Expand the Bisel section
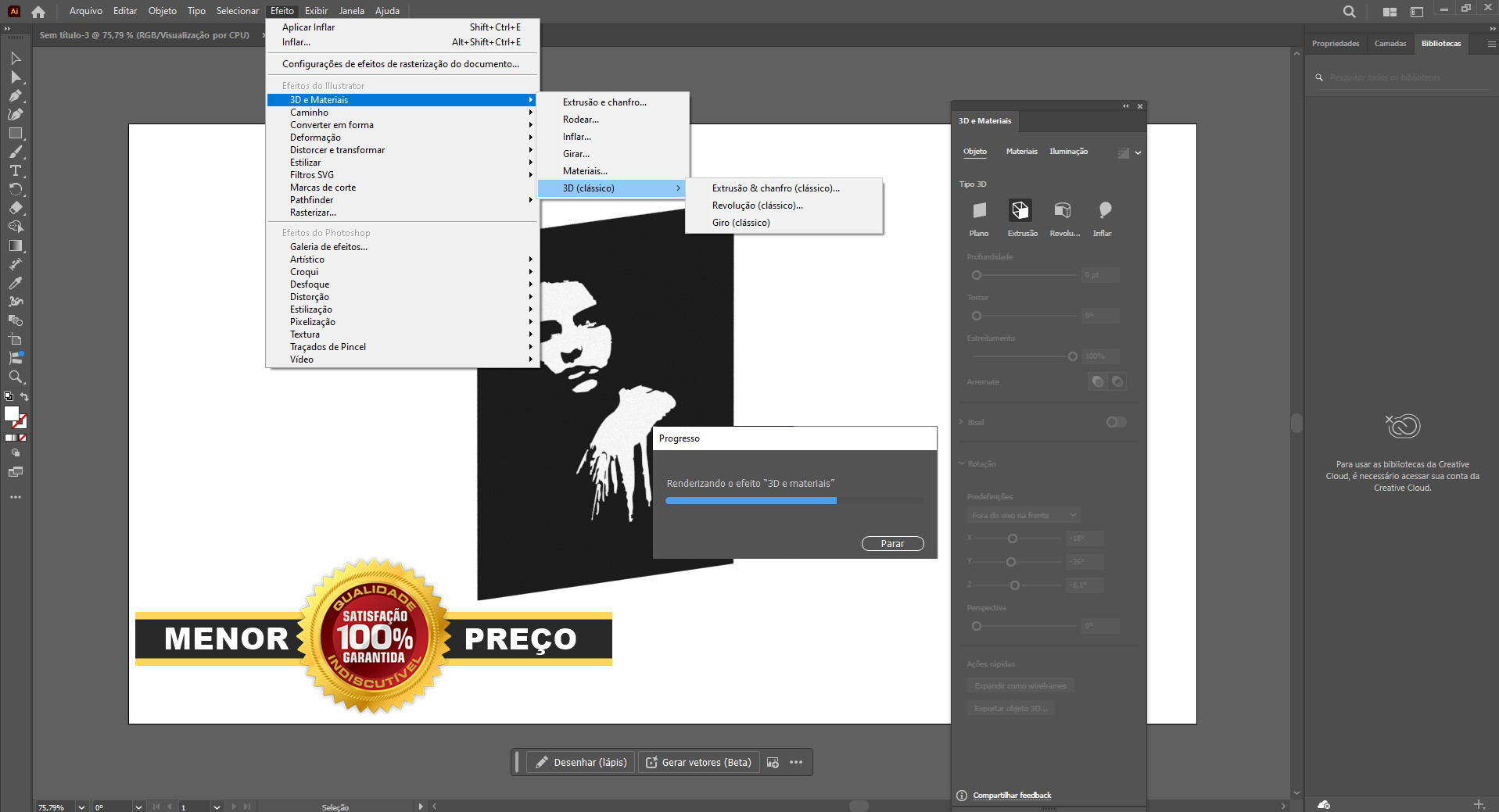This screenshot has width=1499, height=812. pyautogui.click(x=962, y=422)
